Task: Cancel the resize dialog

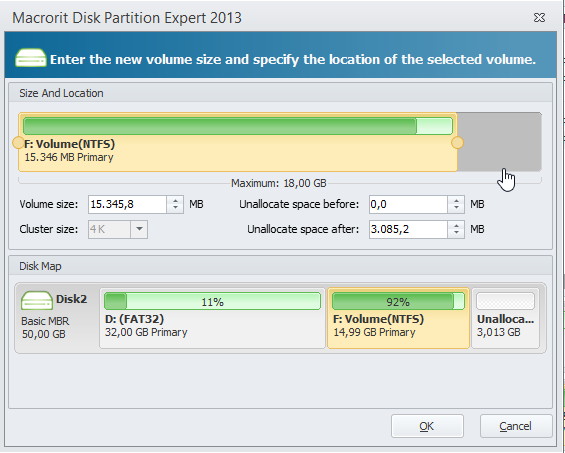Action: (516, 426)
